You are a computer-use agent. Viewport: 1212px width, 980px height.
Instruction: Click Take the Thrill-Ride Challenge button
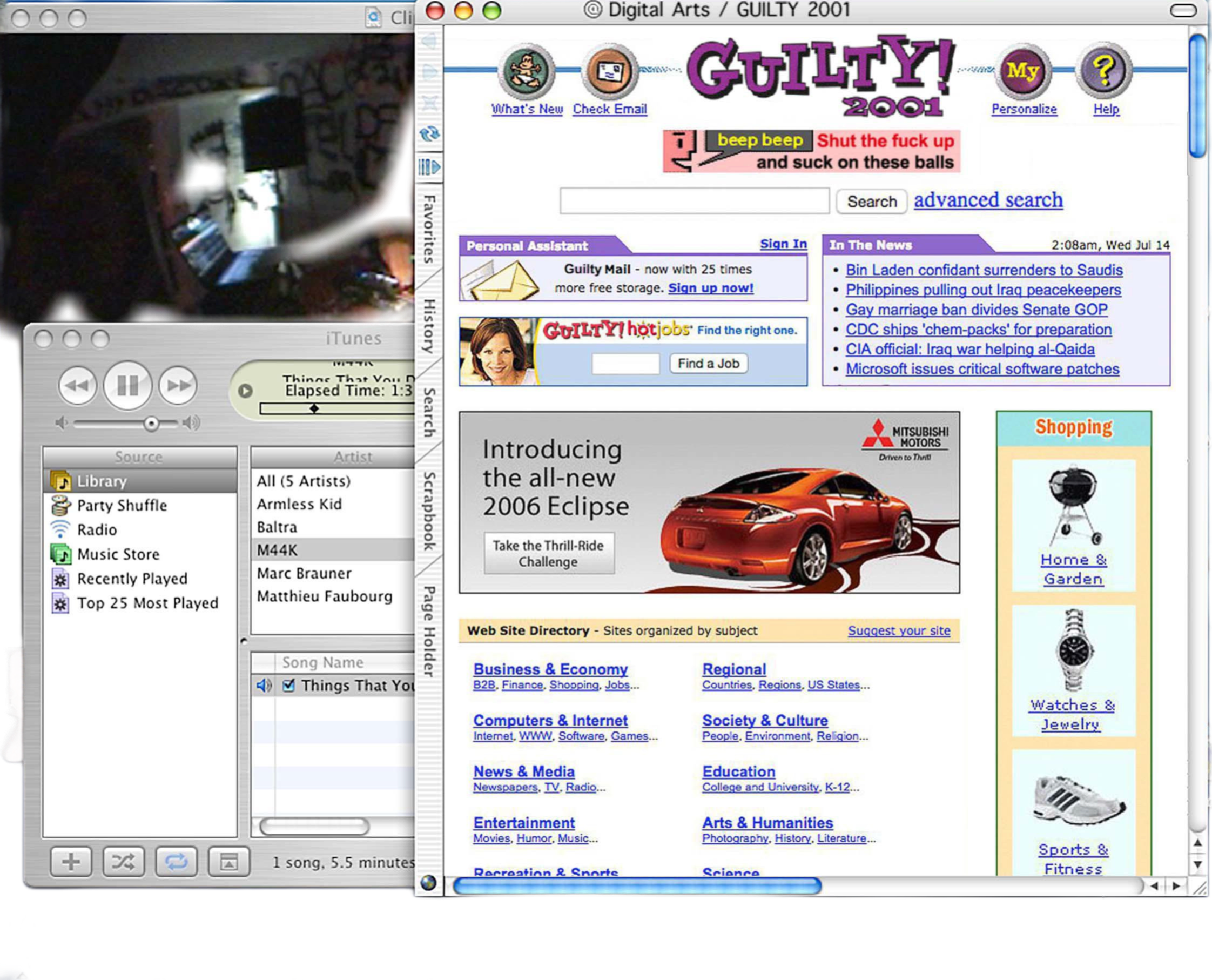tap(548, 553)
